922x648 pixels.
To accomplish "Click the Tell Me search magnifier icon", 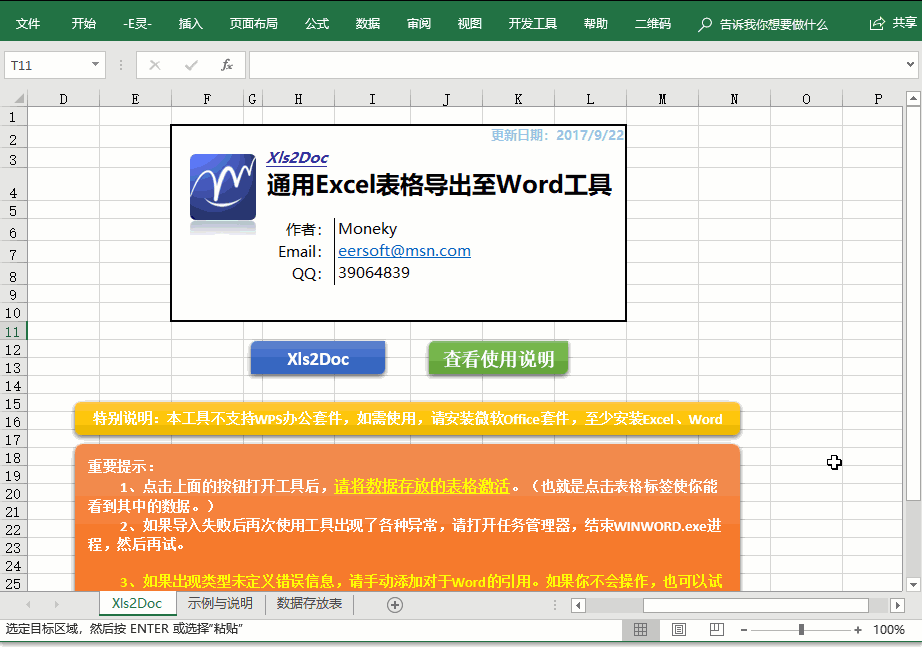I will coord(704,24).
